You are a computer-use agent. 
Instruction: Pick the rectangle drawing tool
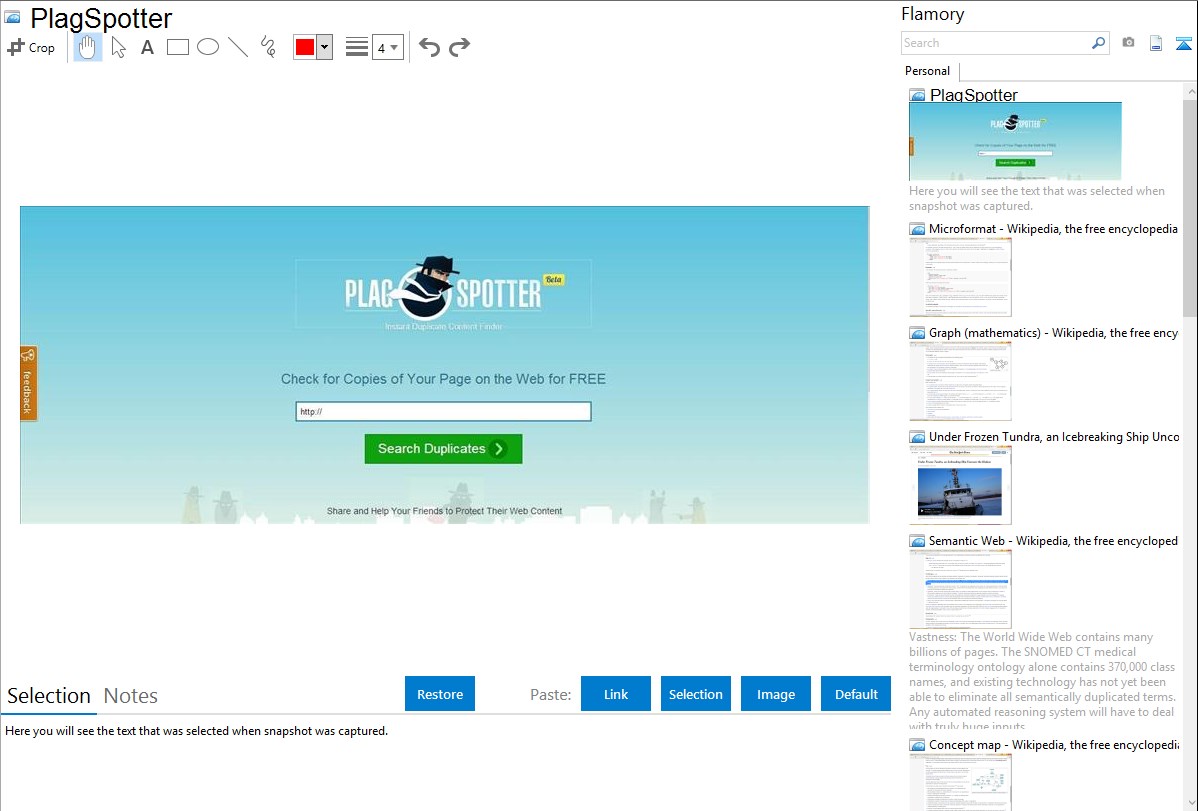[177, 47]
